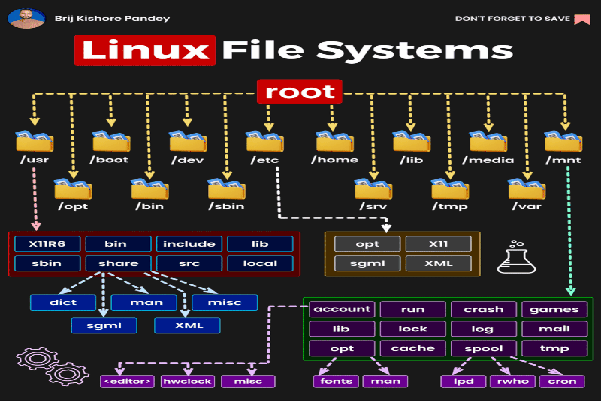Select the X11R6 box
Screen dimensions: 601x401
[x=46, y=243]
